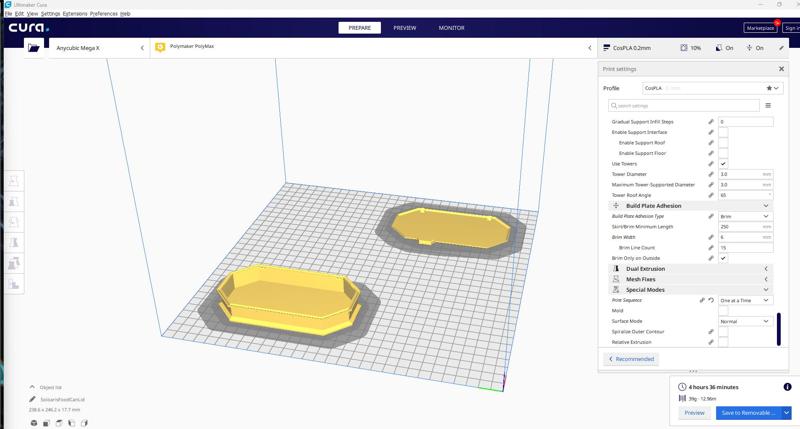This screenshot has height=429, width=800.
Task: Open settings visibility hamburger menu
Action: tap(768, 106)
